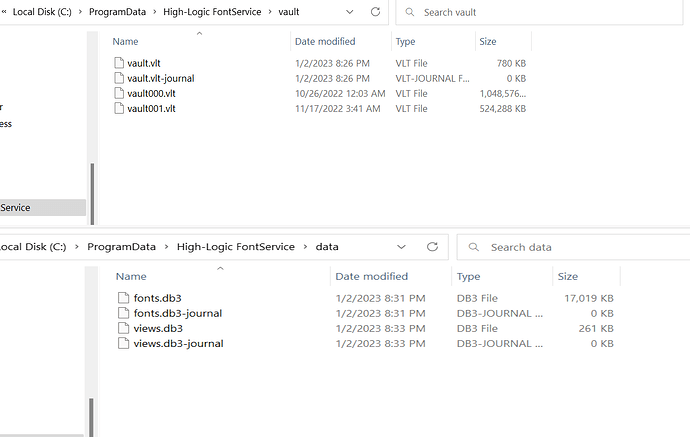Go to High-Logic FontService in vault address bar
Screen dimensions: 690x437
click(212, 12)
